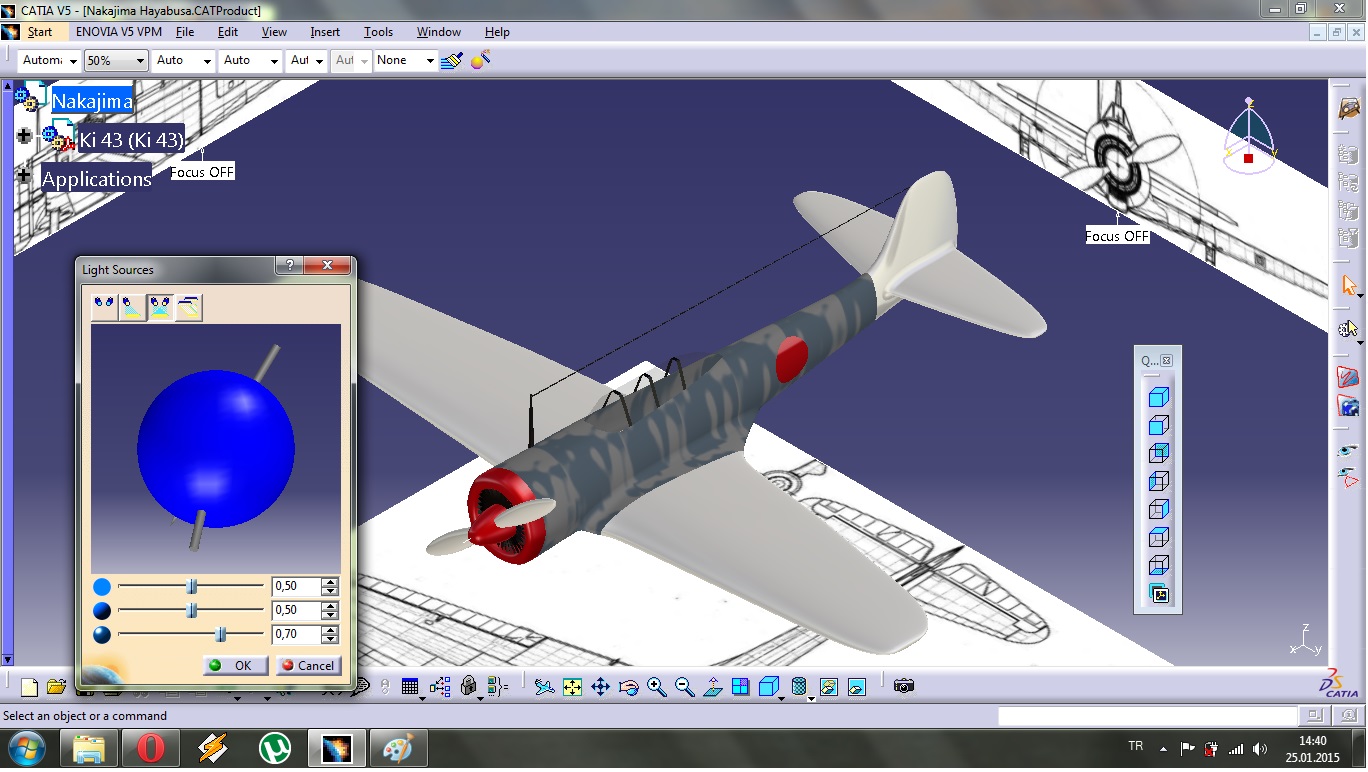The width and height of the screenshot is (1368, 772).
Task: Click the Zoom Out magnifier
Action: click(x=684, y=687)
